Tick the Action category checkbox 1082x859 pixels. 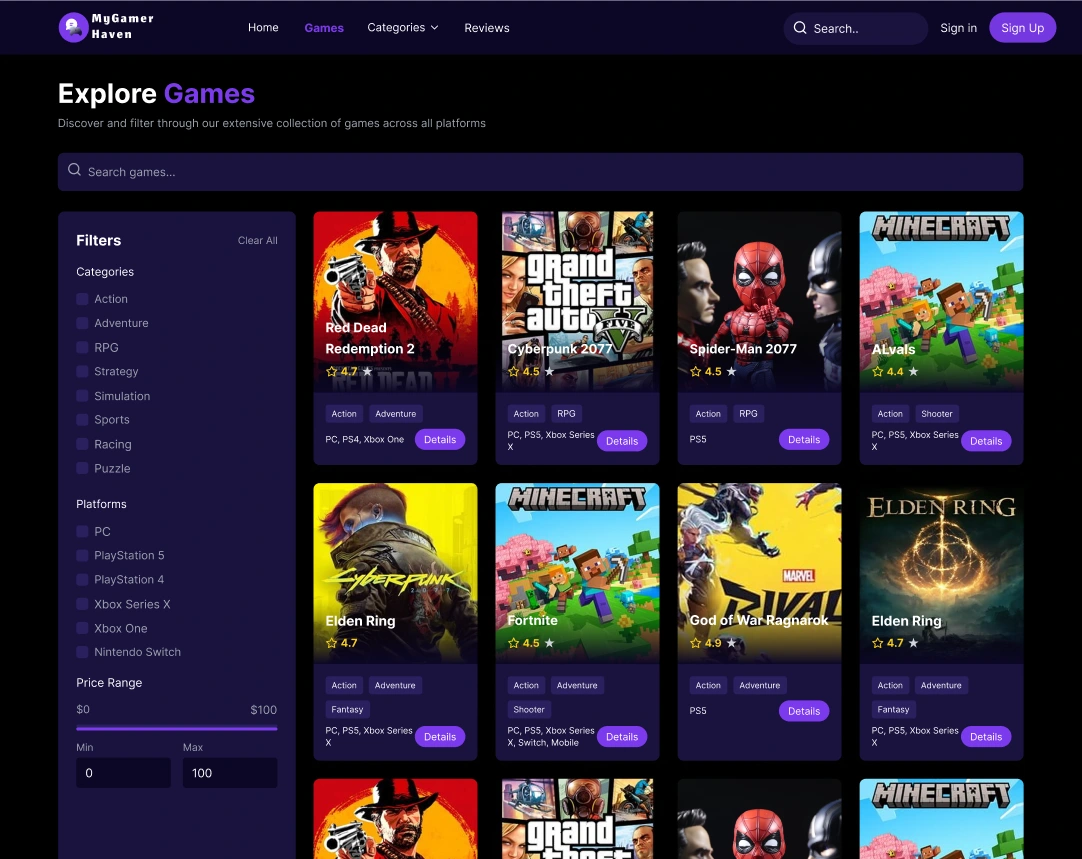click(82, 299)
